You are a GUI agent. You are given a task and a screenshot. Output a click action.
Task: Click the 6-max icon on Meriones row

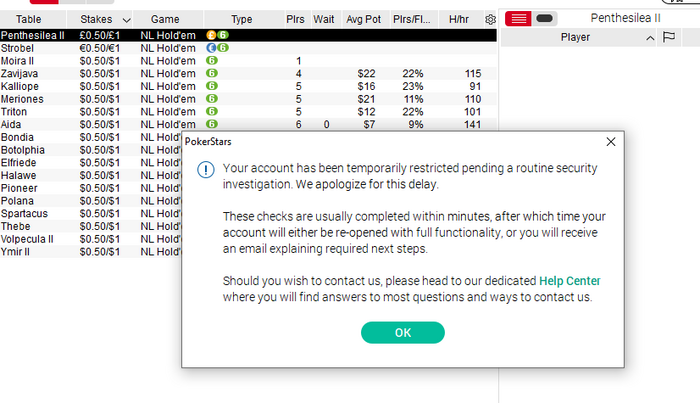coord(212,98)
